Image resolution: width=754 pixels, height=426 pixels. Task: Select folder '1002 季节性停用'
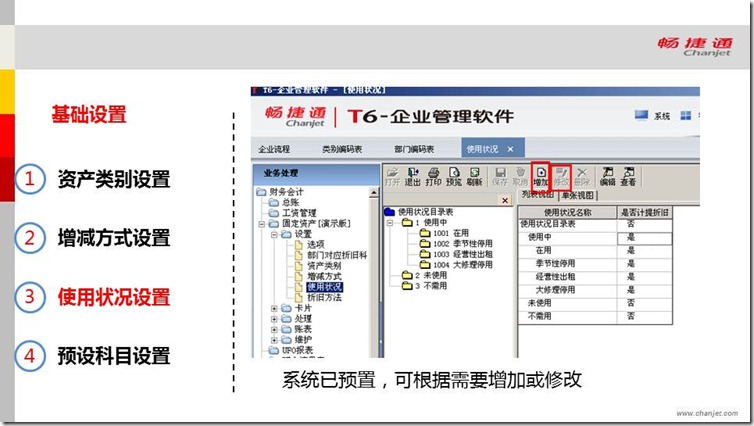[463, 244]
